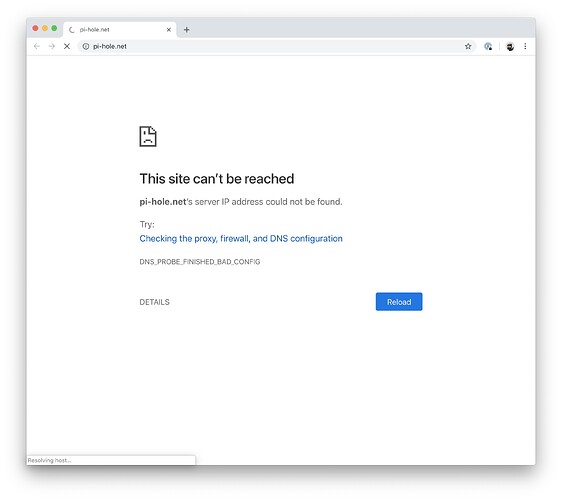Expand the DETAILS section
The height and width of the screenshot is (500, 562).
point(154,302)
